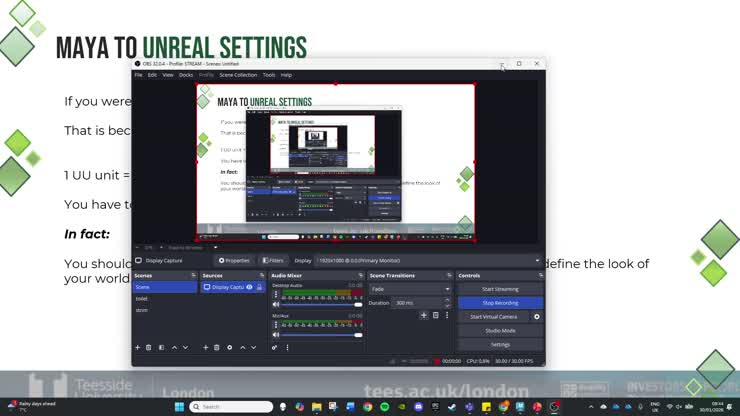The height and width of the screenshot is (416, 740).
Task: Open File Explorer from taskbar
Action: (317, 407)
